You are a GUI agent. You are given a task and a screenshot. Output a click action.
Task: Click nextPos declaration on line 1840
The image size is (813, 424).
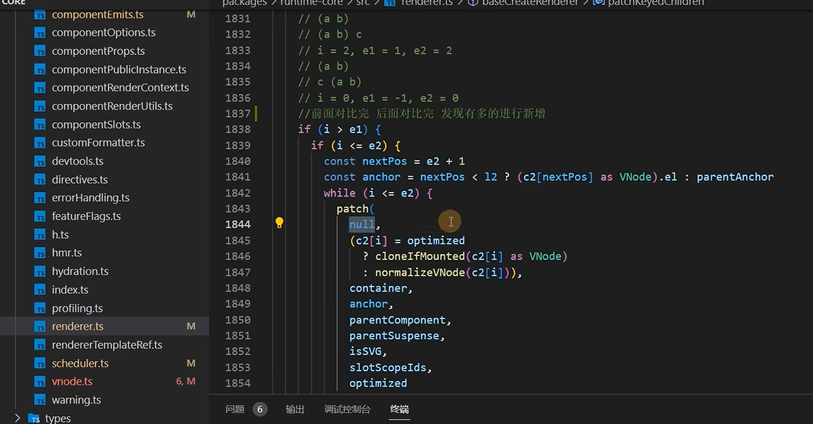384,162
